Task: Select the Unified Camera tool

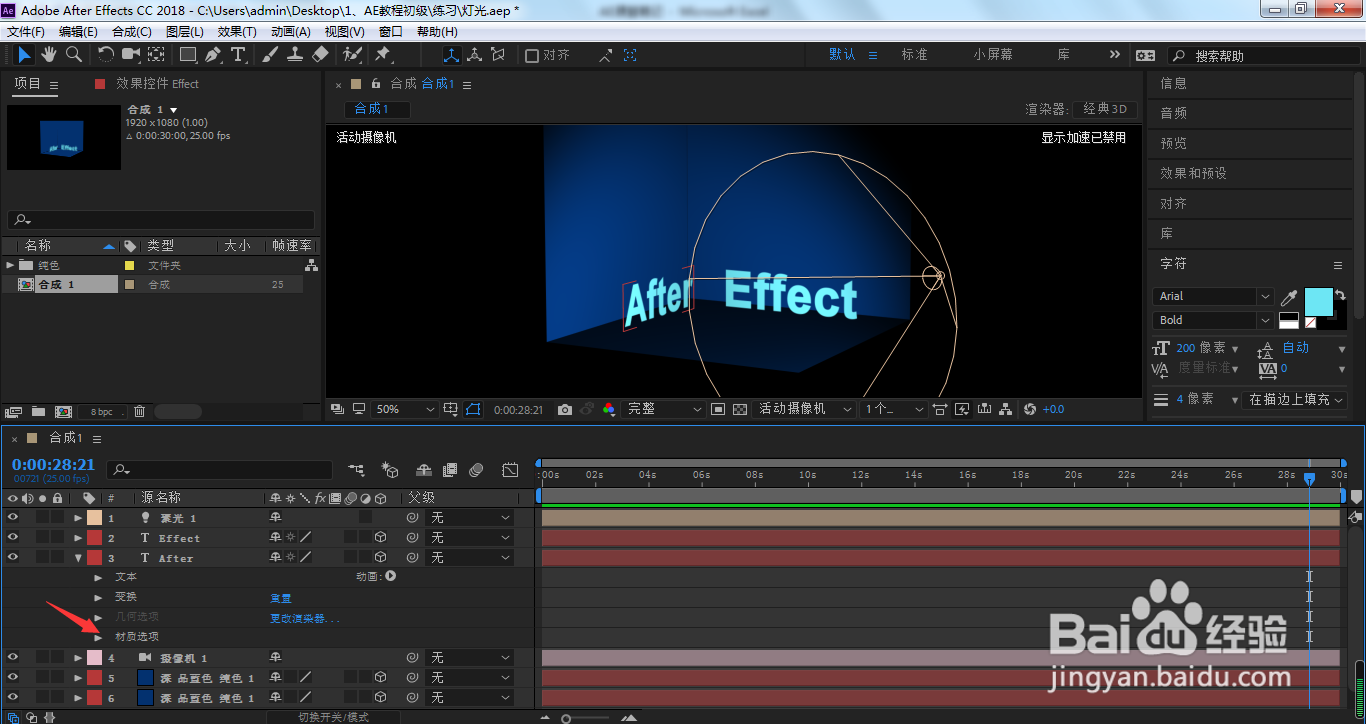Action: tap(131, 55)
